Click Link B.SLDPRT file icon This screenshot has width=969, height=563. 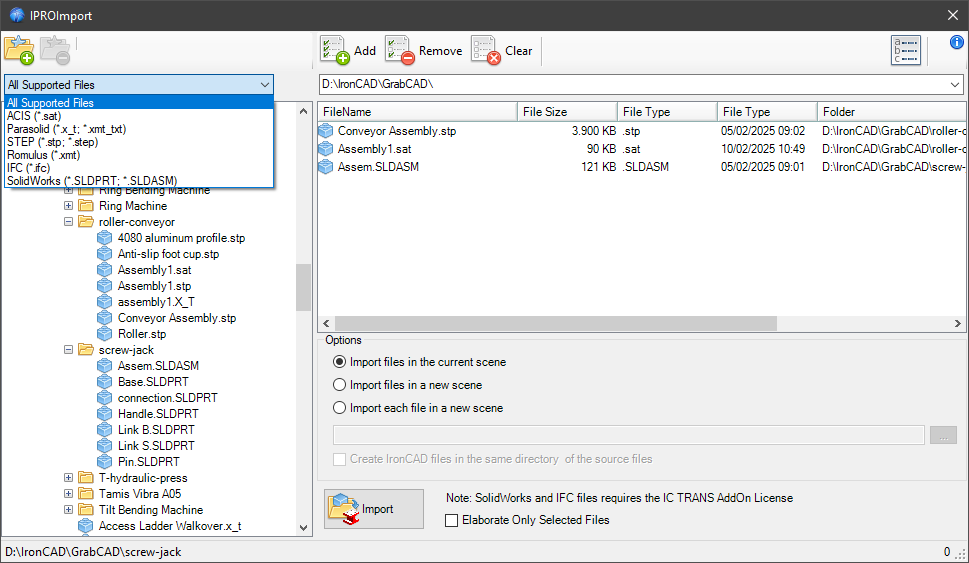coord(104,430)
